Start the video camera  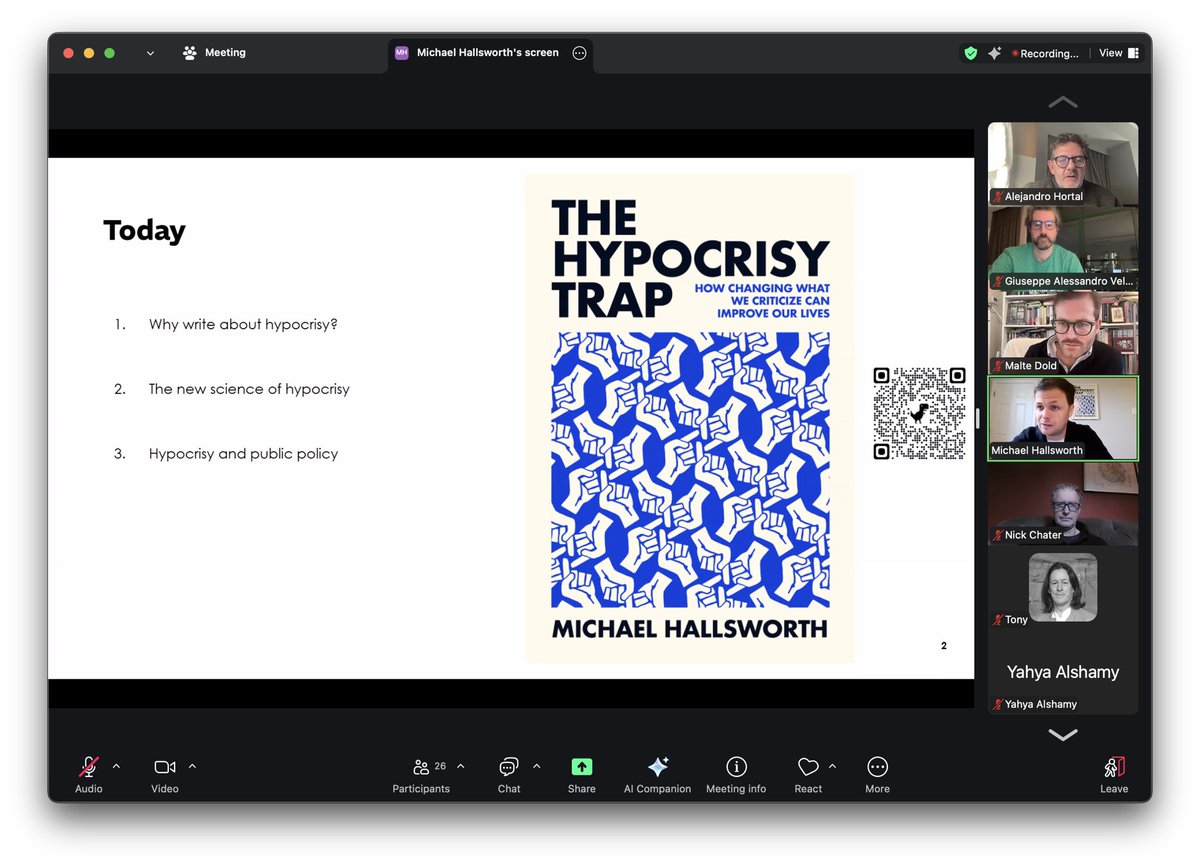point(163,770)
